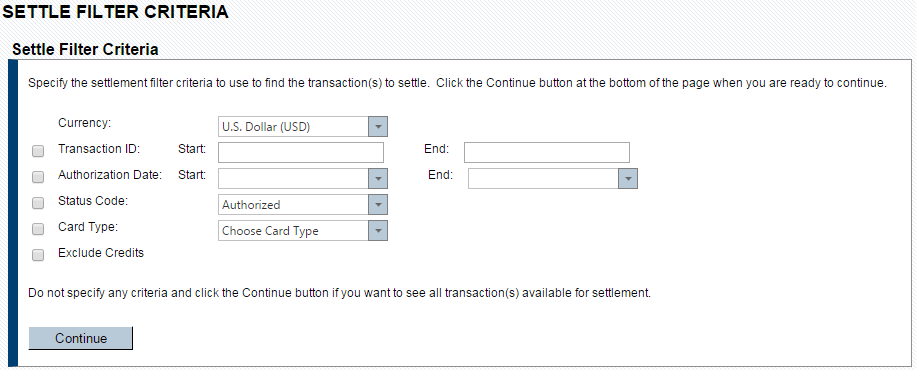The height and width of the screenshot is (370, 916).
Task: Open the Card Type dropdown arrow
Action: [x=378, y=230]
